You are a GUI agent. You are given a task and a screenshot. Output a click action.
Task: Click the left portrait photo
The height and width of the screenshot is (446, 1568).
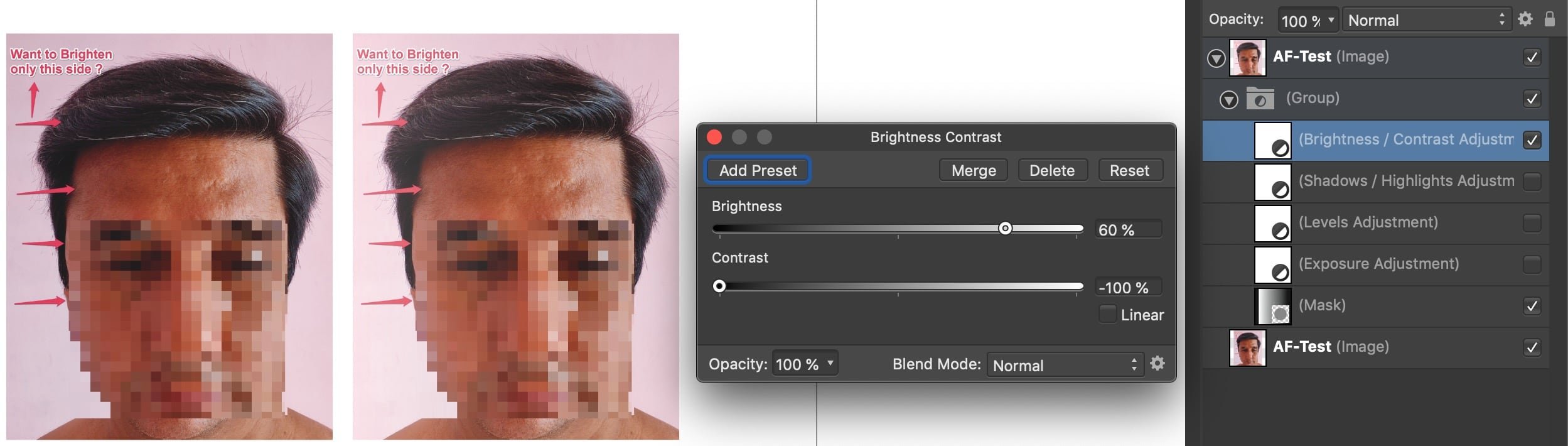(x=169, y=237)
